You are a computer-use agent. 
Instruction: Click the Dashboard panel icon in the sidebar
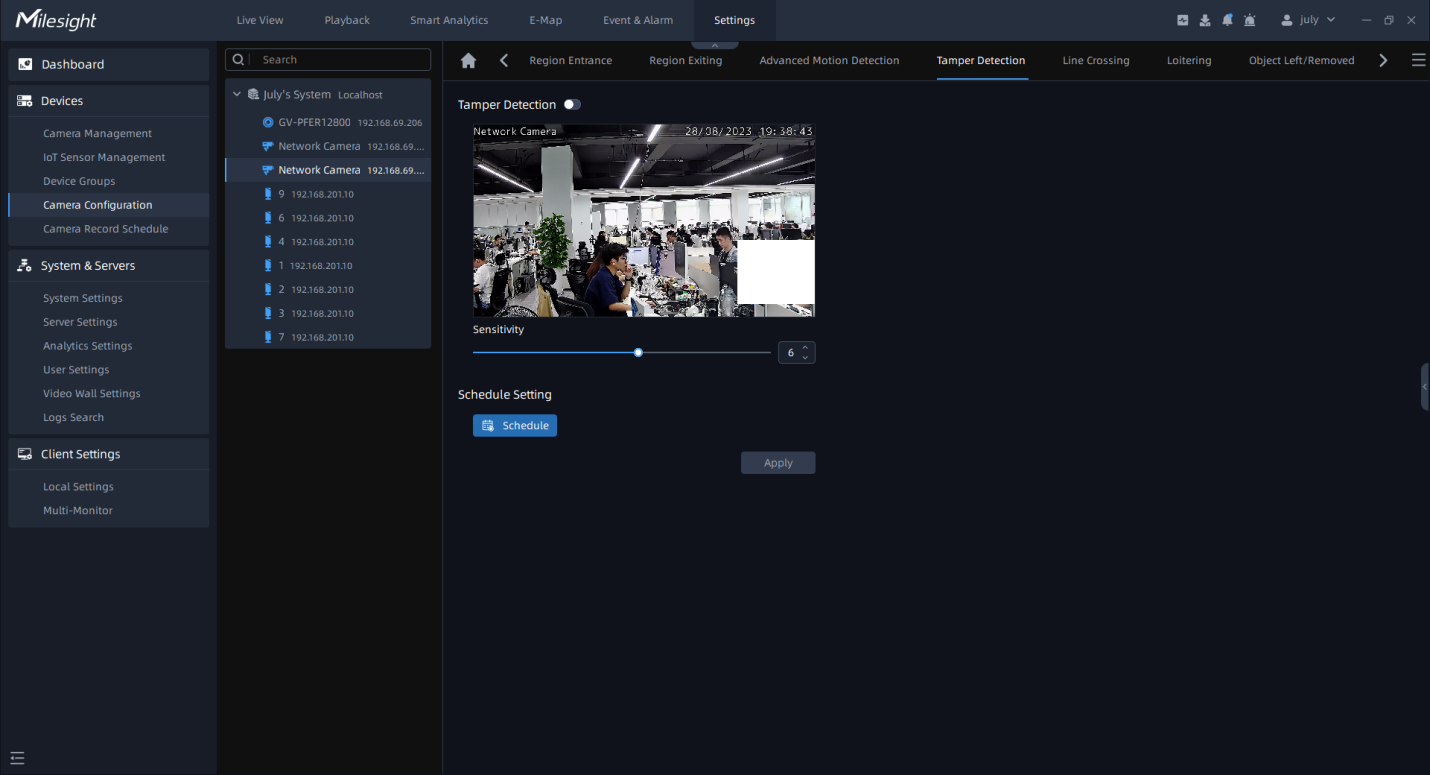click(x=23, y=64)
